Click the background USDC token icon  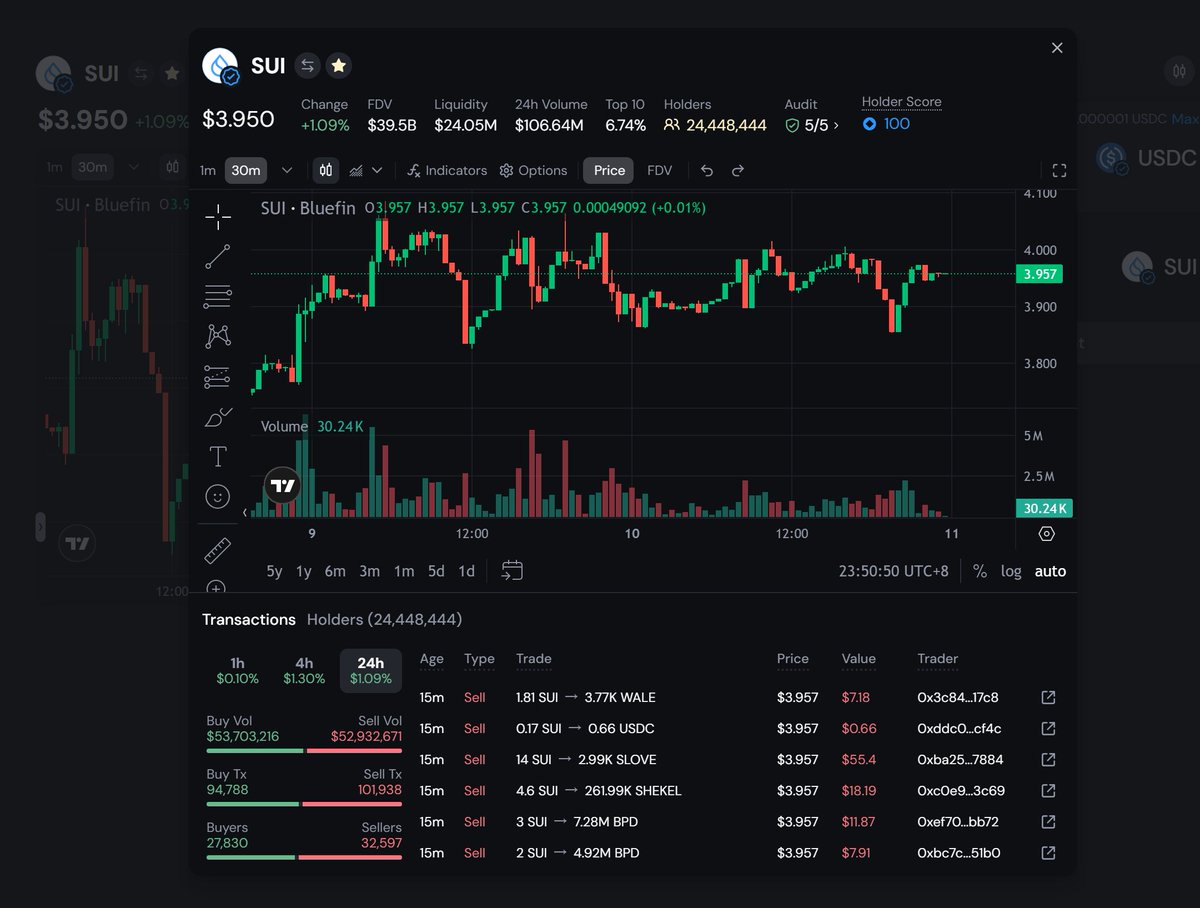1113,158
